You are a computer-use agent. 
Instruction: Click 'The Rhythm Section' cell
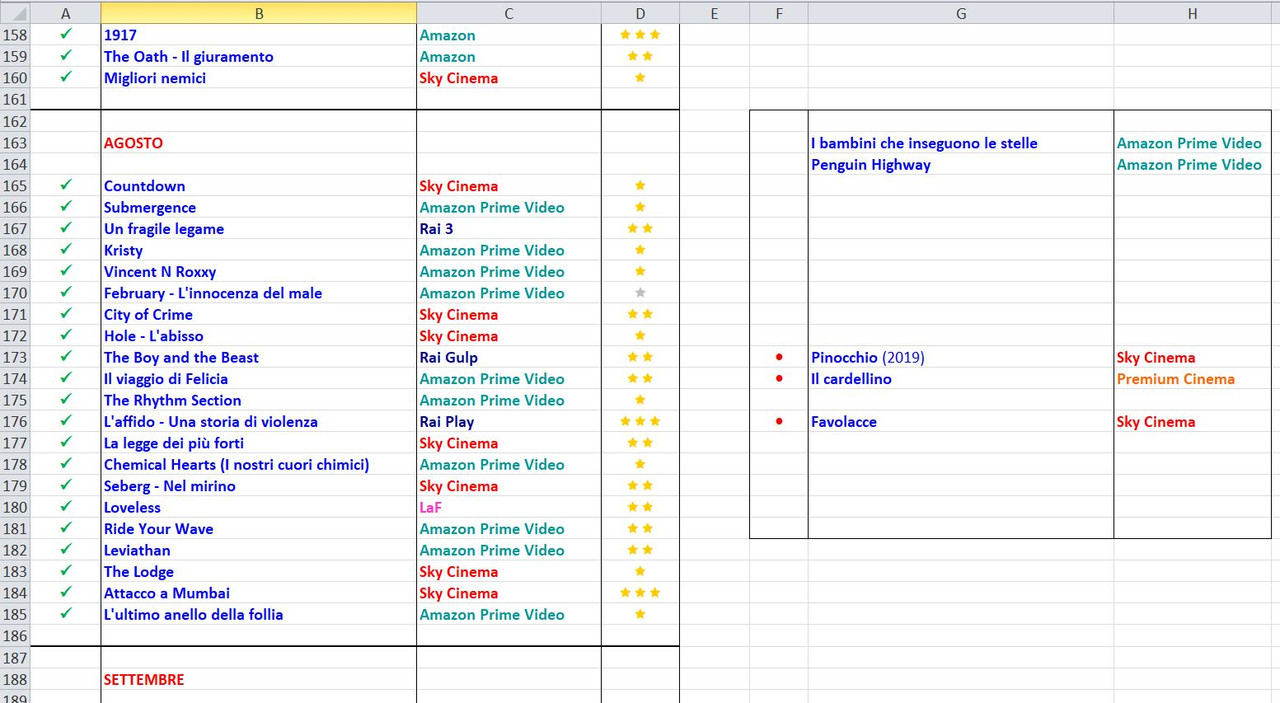(258, 400)
